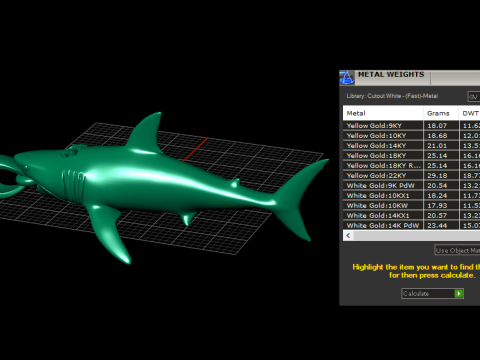Click the 20.54 grams value
Screen dimensions: 480x360
click(437, 186)
